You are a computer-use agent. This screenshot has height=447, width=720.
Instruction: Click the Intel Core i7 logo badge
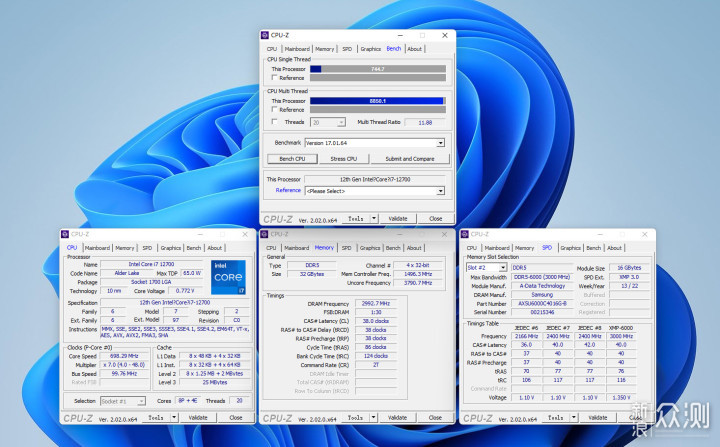[228, 277]
